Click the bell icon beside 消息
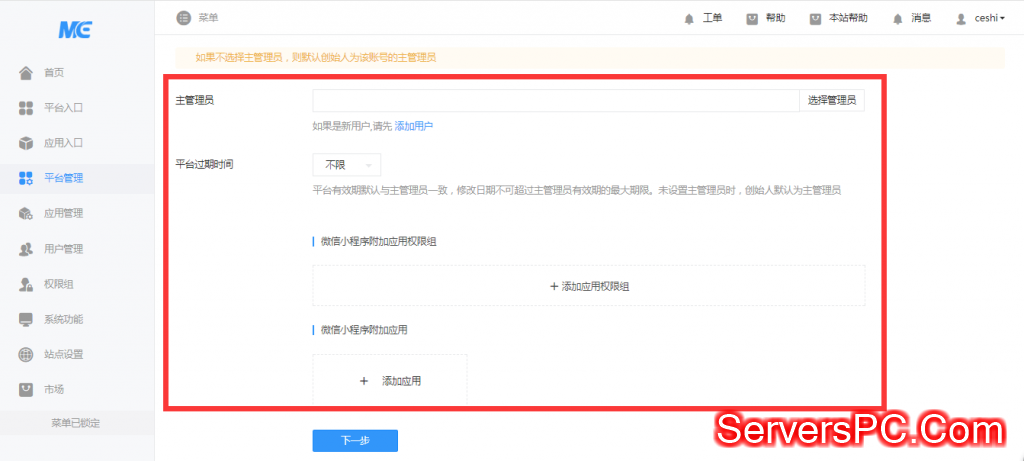This screenshot has width=1024, height=461. coord(898,19)
